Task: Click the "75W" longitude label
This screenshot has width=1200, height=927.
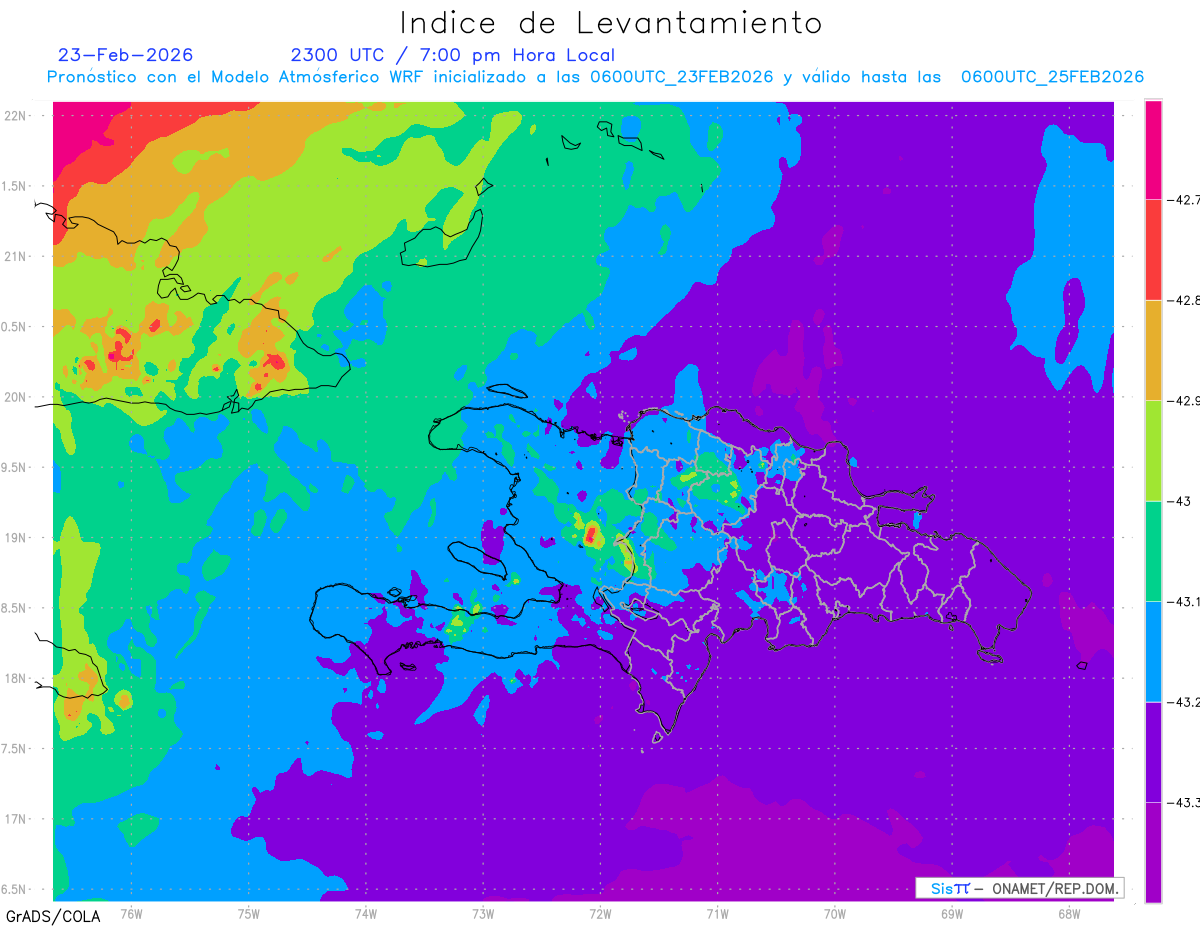Action: tap(249, 913)
